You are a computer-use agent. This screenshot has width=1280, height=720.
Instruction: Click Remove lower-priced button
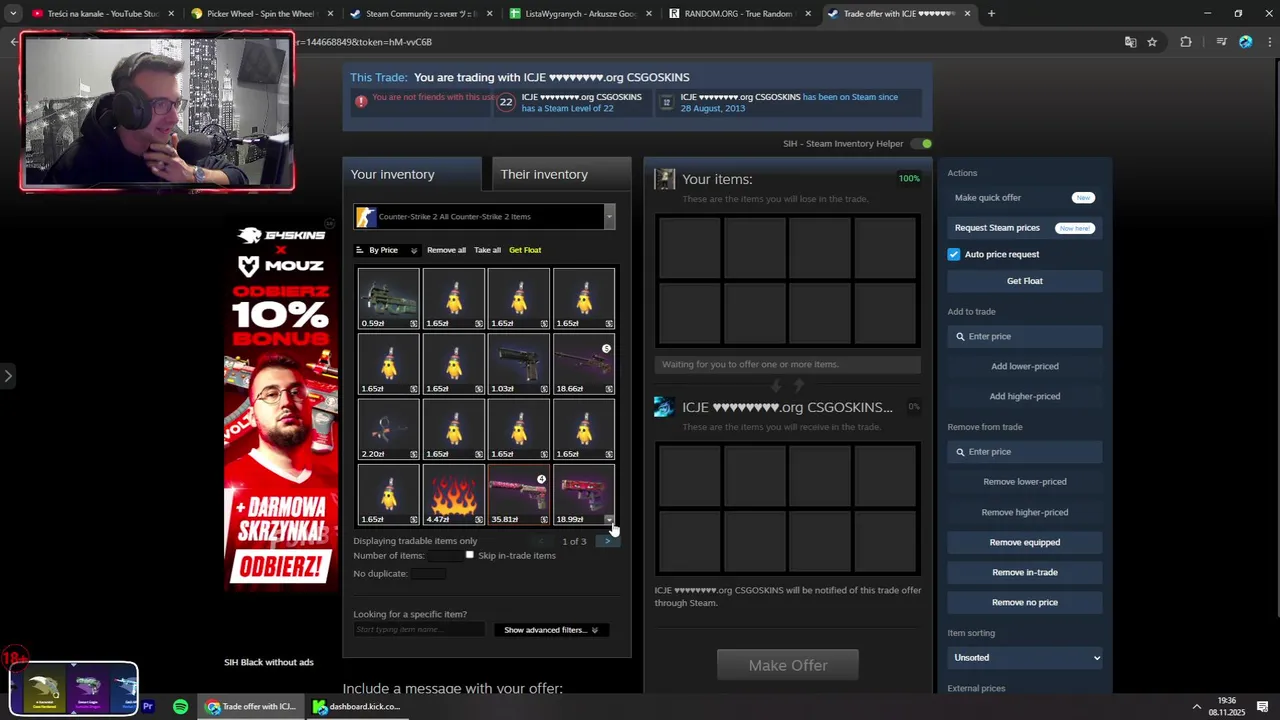[1025, 482]
